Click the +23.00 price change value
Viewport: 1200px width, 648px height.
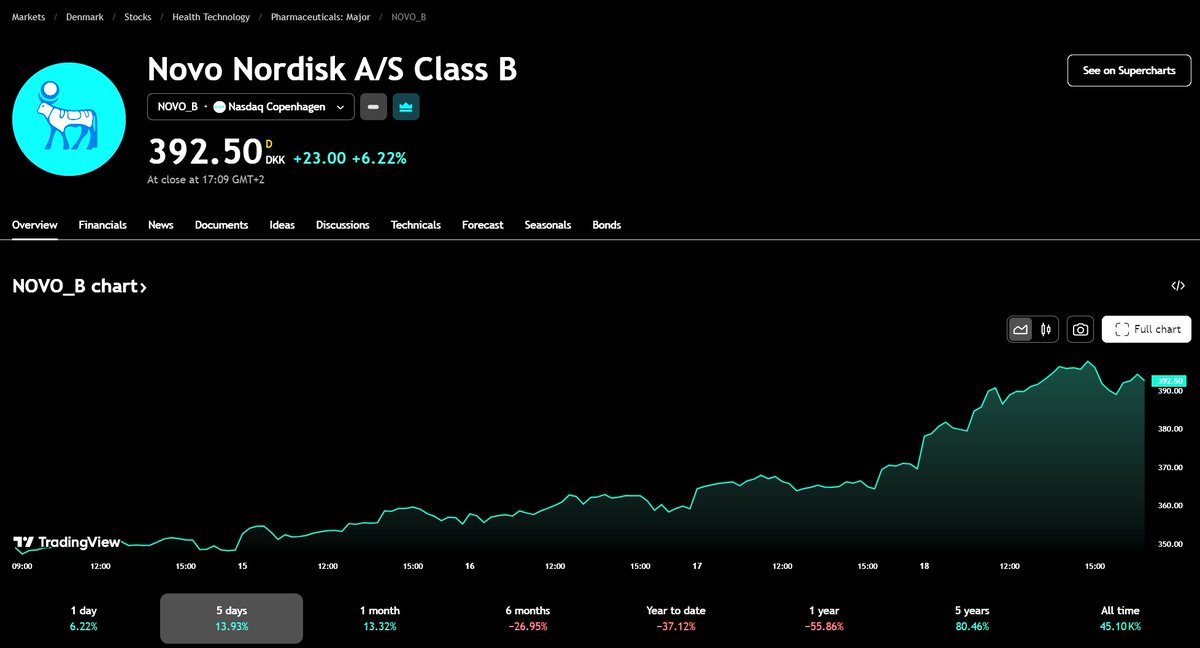pyautogui.click(x=319, y=158)
